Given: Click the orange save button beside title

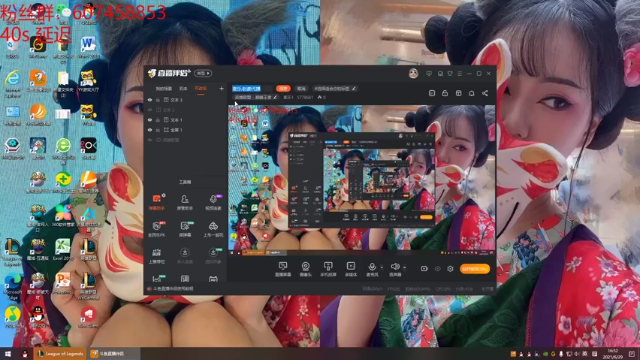Looking at the screenshot, I should pos(283,88).
